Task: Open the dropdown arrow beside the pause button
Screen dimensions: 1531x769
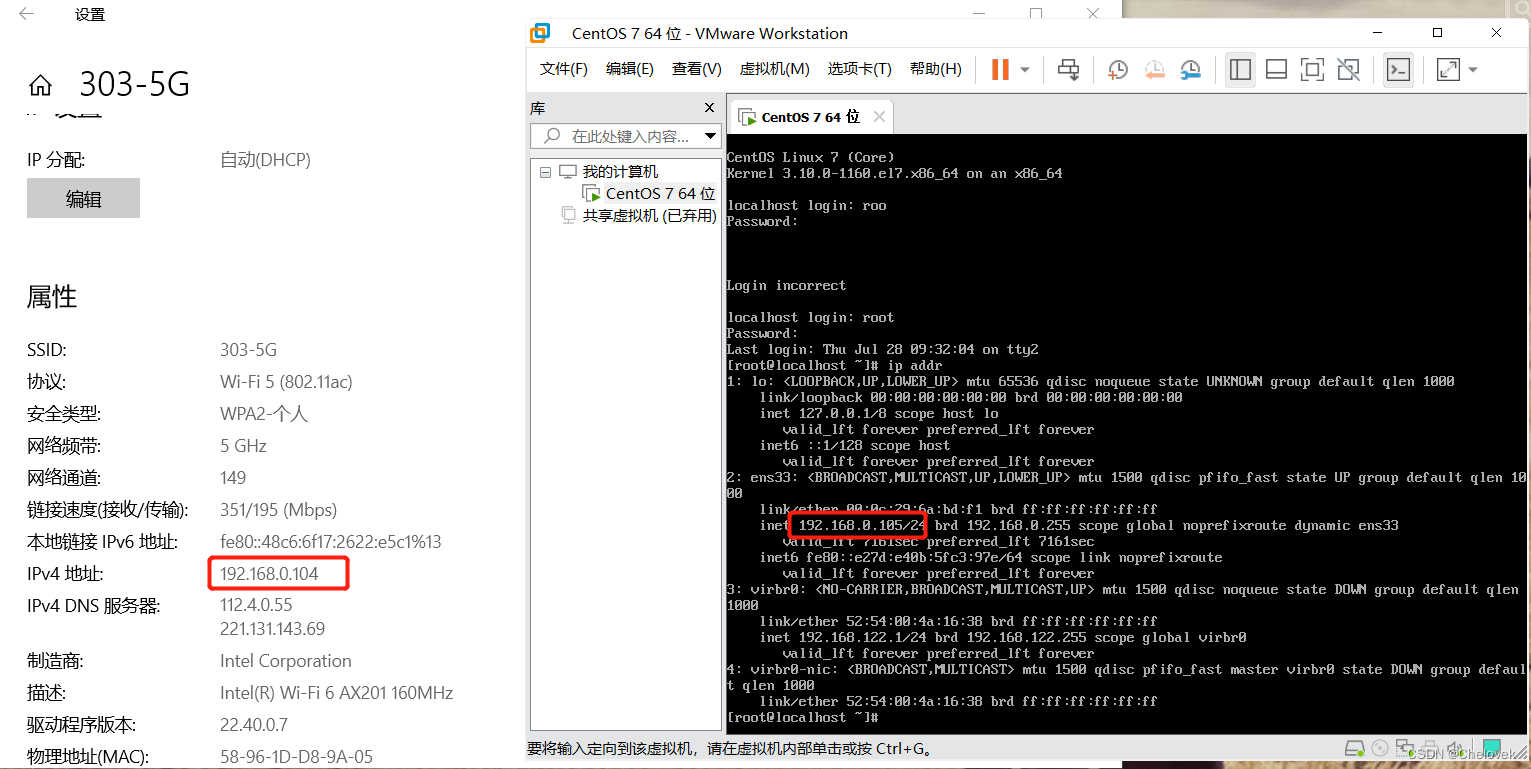Action: click(x=1025, y=70)
